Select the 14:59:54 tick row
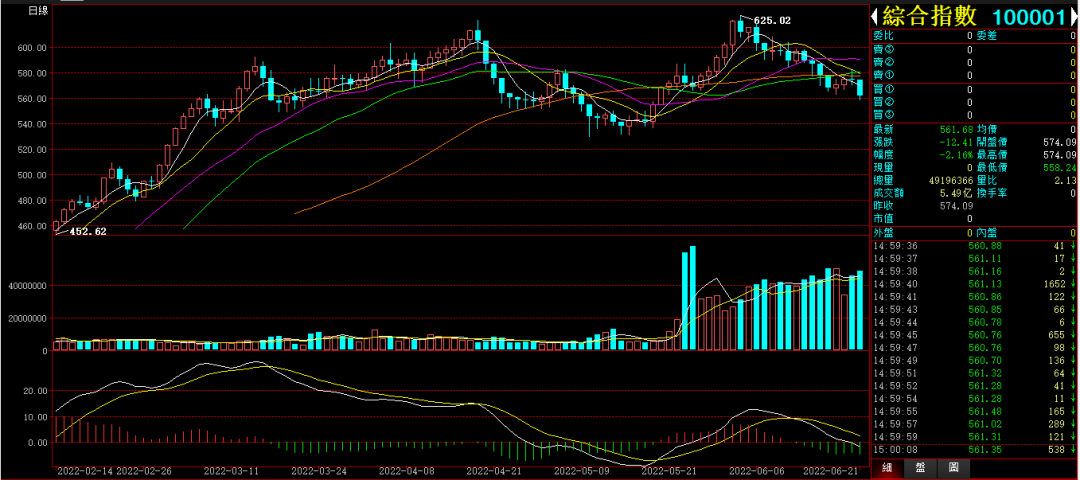 pos(974,398)
